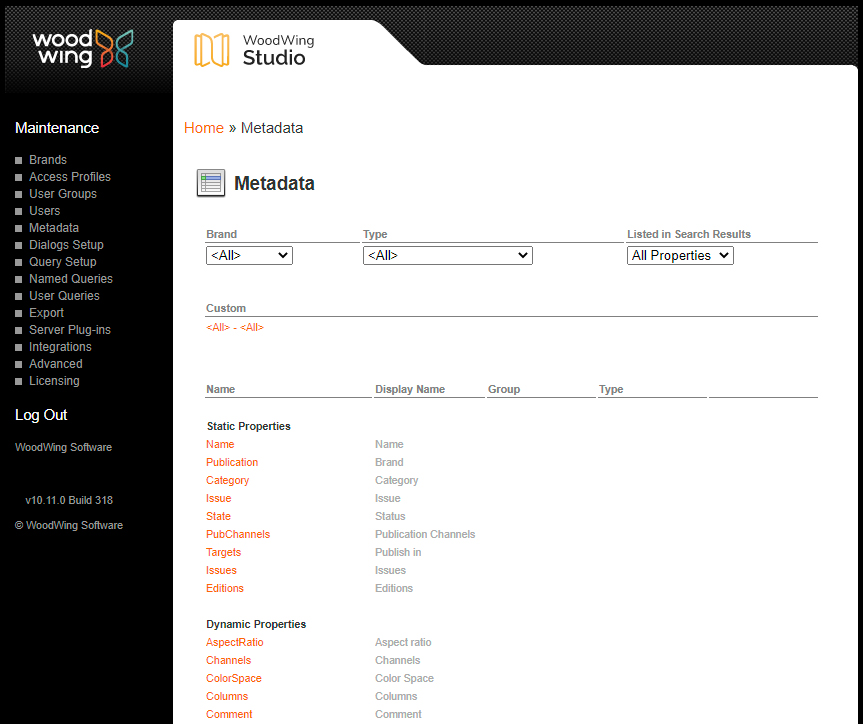Viewport: 863px width, 724px height.
Task: Open Brands in Maintenance menu
Action: click(48, 160)
